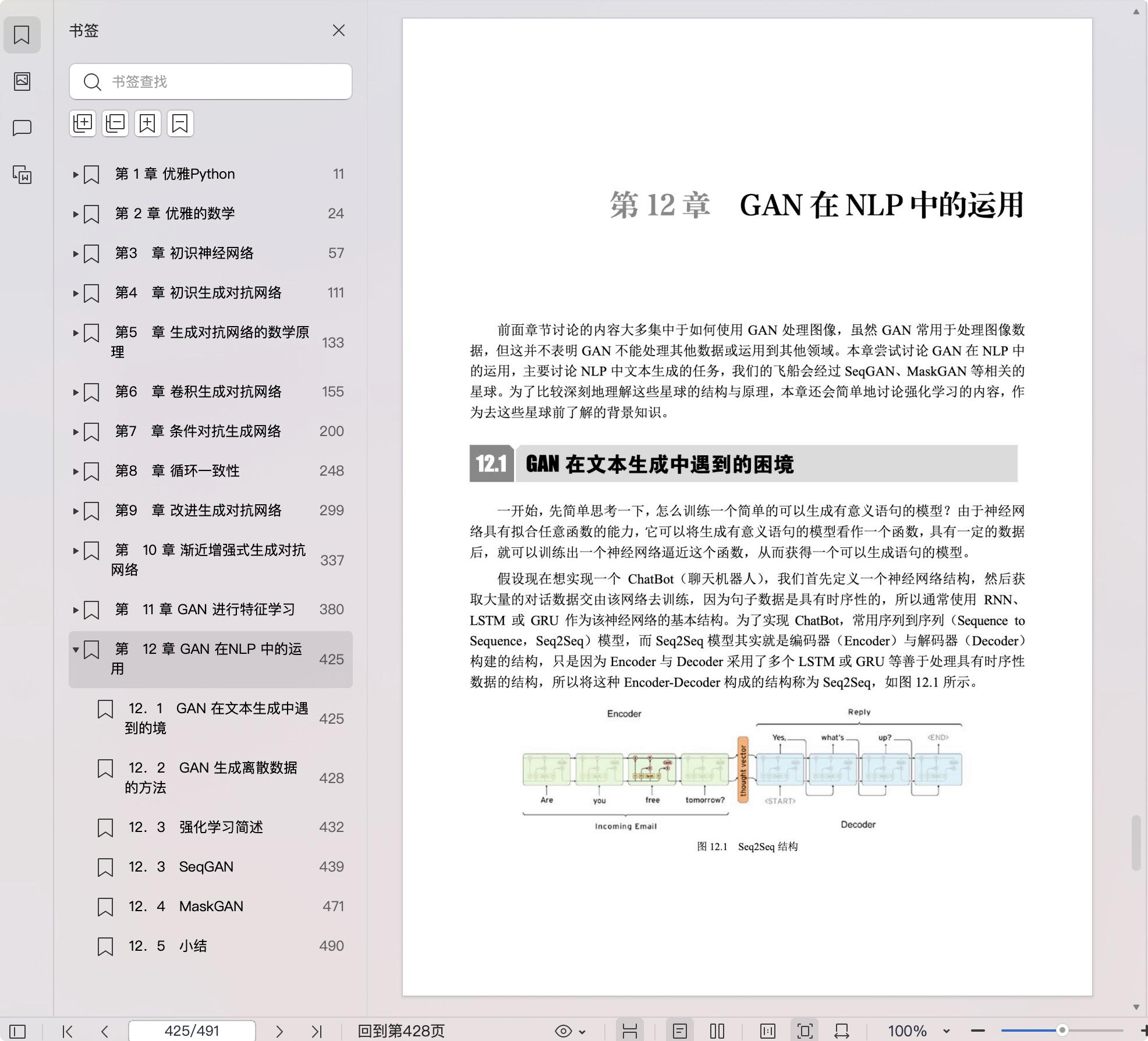
Task: Open eye protection mode dropdown
Action: click(x=570, y=1031)
